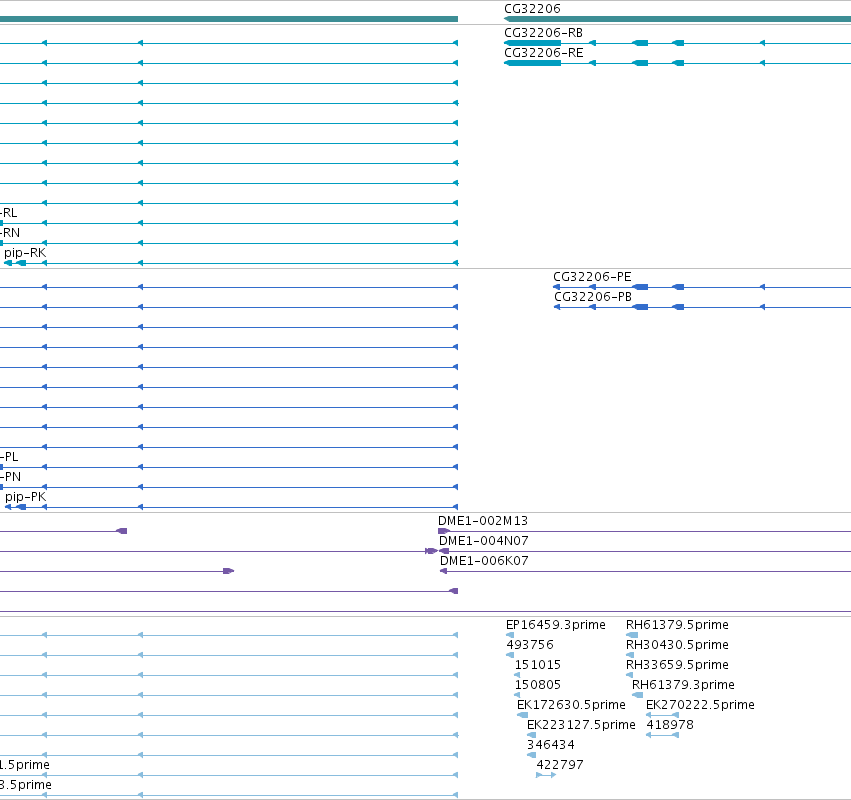Image resolution: width=851 pixels, height=800 pixels.
Task: Click the feature glyph under EK270222.5prime
Action: click(662, 715)
